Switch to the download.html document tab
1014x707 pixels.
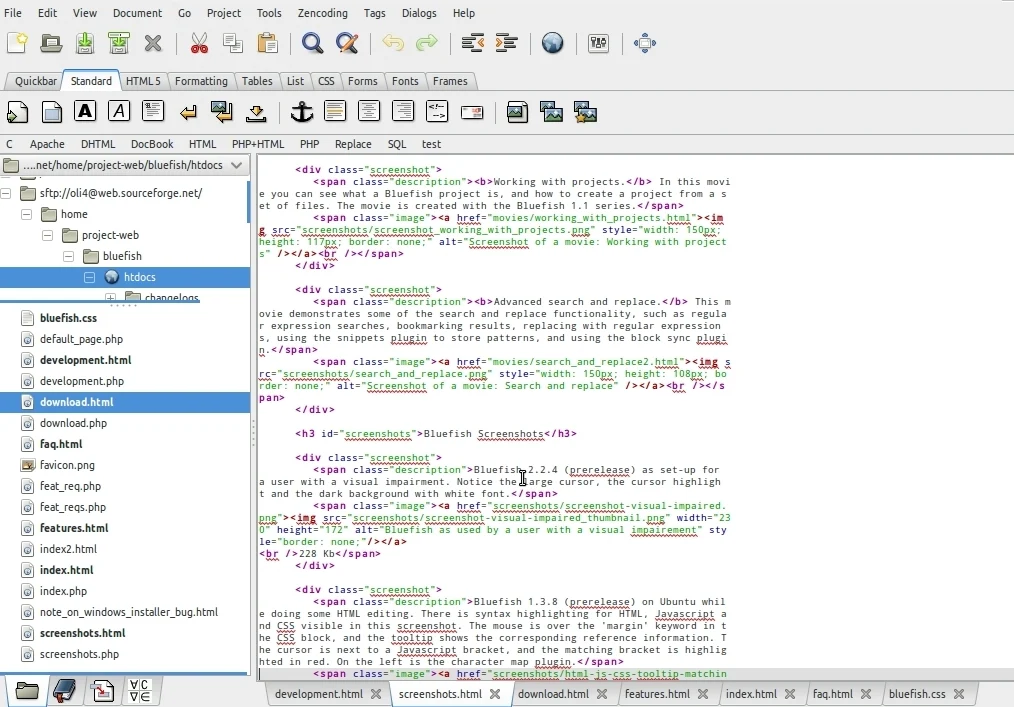(554, 694)
